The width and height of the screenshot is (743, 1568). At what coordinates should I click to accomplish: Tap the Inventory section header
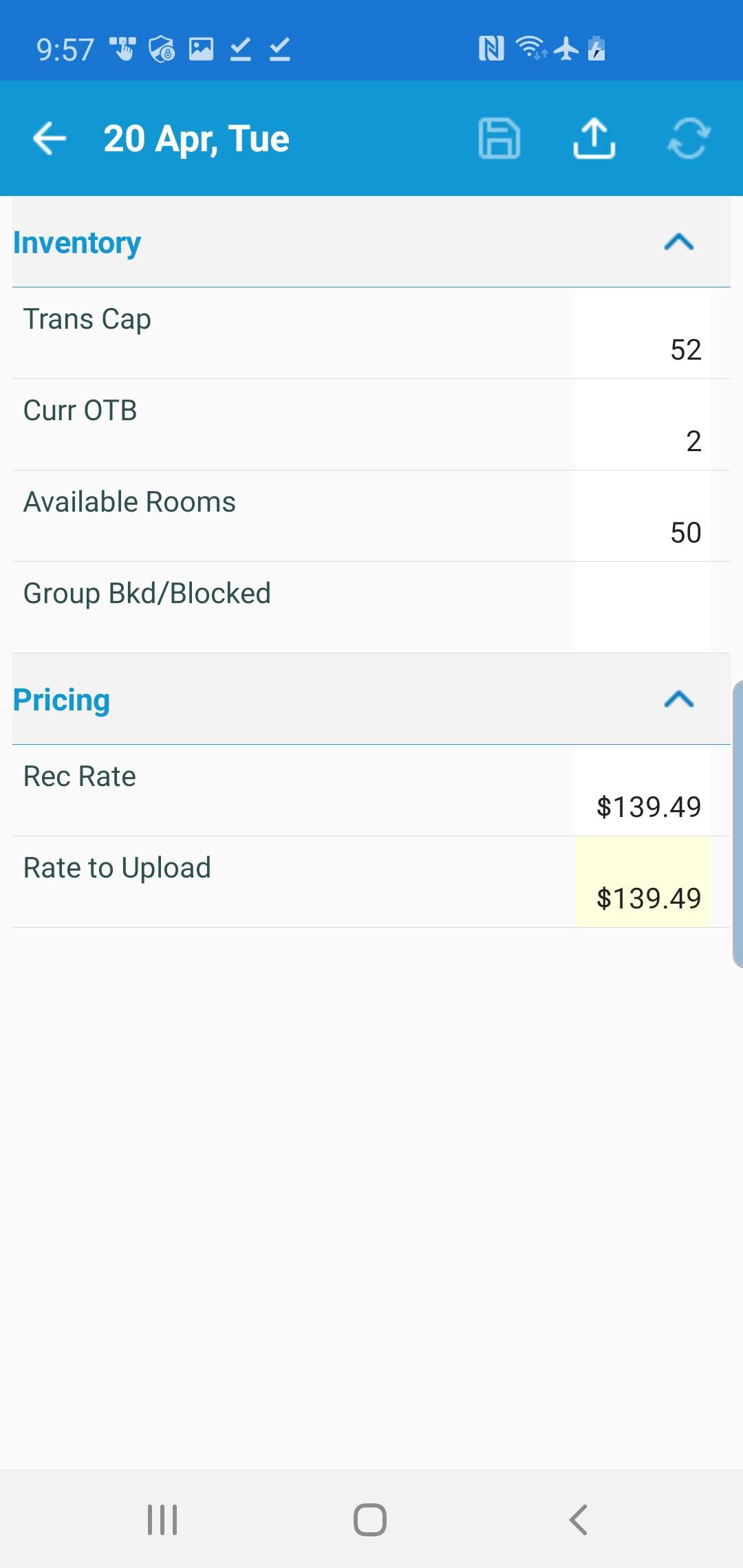coord(371,242)
